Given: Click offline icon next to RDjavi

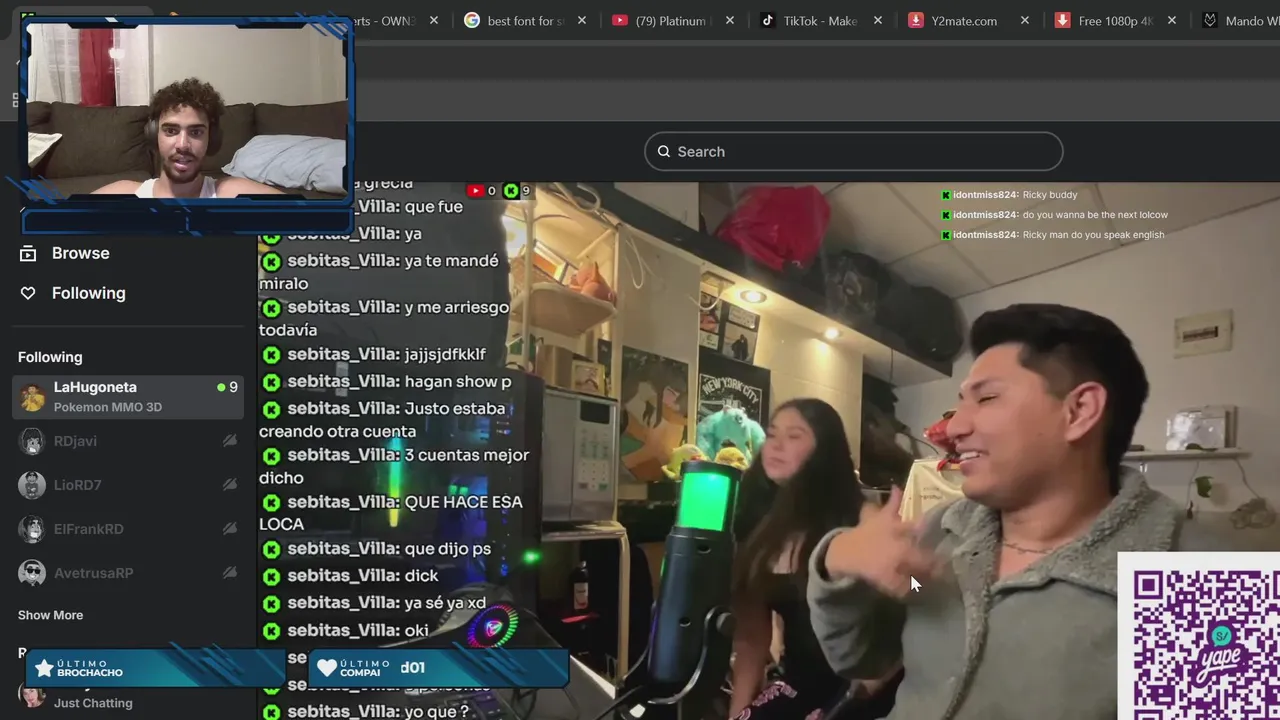Looking at the screenshot, I should coord(230,441).
